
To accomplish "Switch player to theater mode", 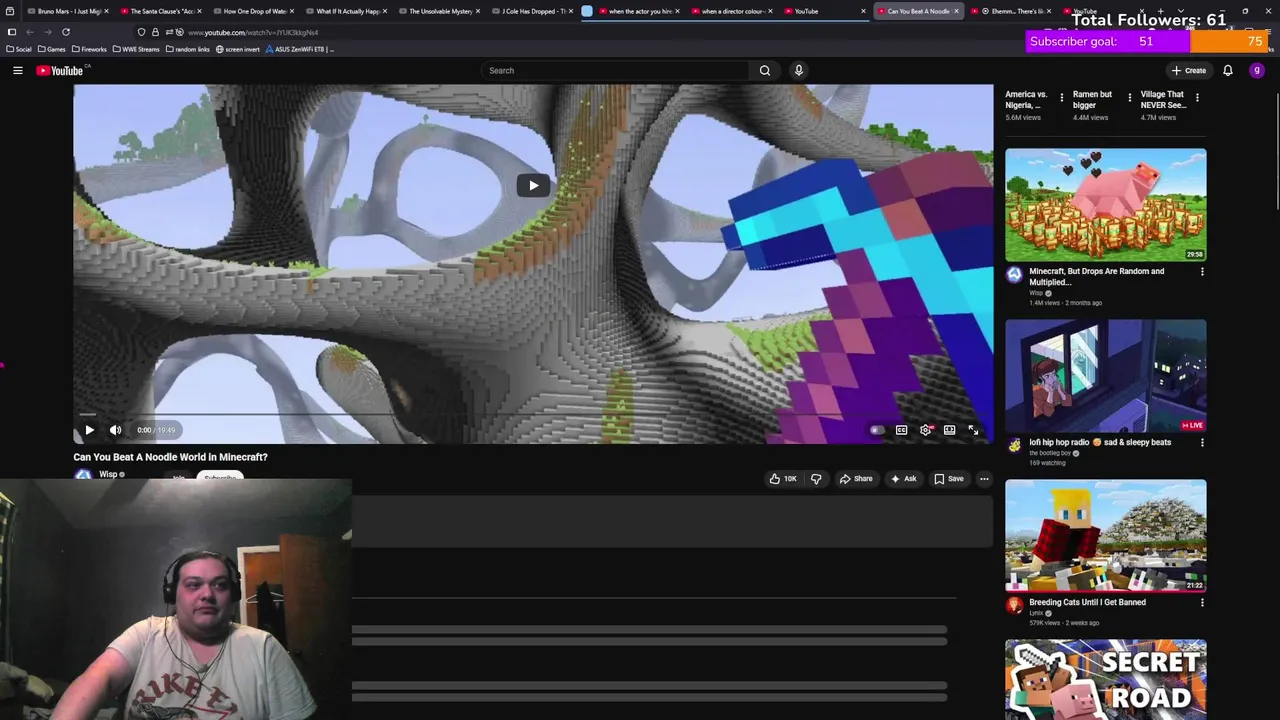I will click(949, 430).
